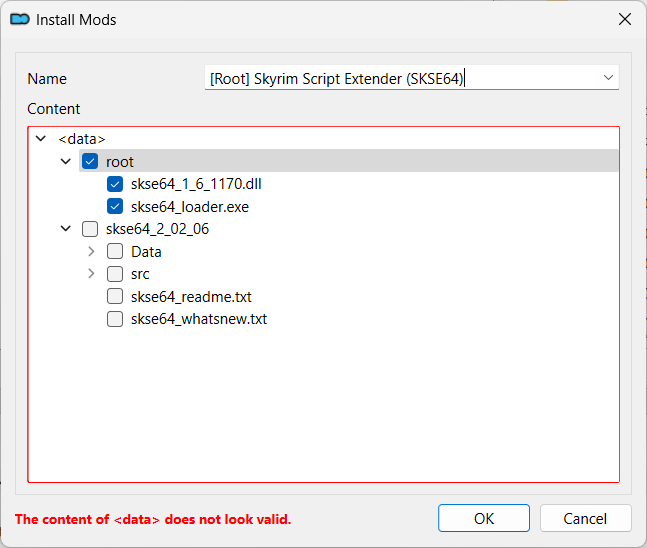
Task: Uncheck skse64_1_6_1170.dll checkbox
Action: (x=115, y=184)
